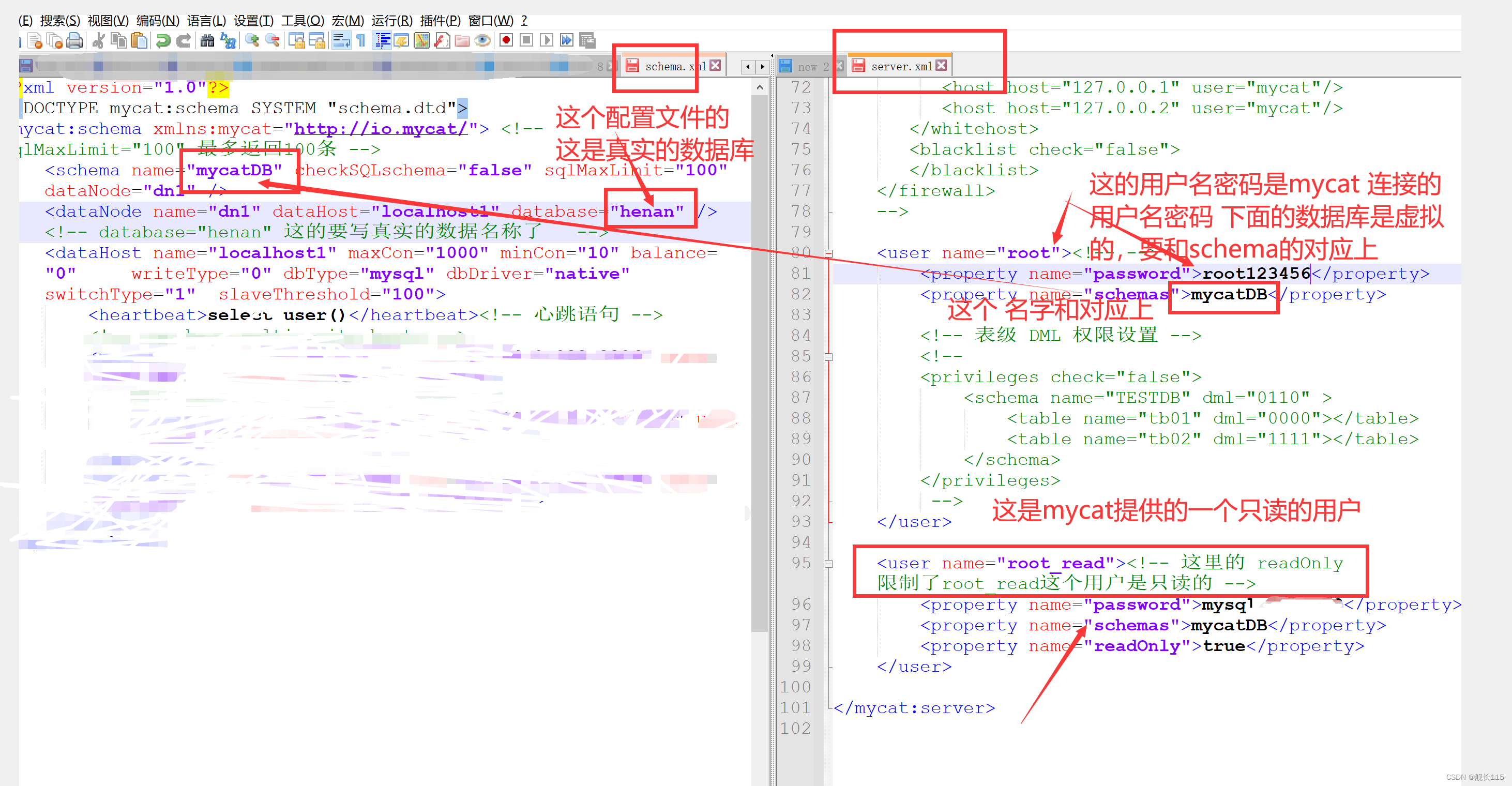Toggle the indent guide toolbar button

coord(383,40)
